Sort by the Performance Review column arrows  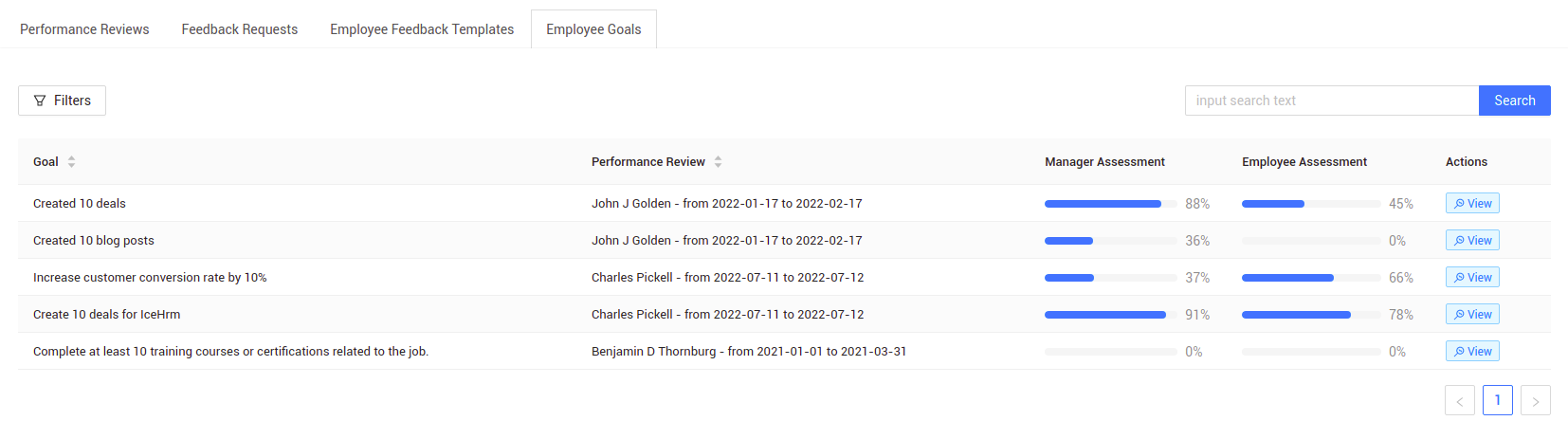[718, 162]
